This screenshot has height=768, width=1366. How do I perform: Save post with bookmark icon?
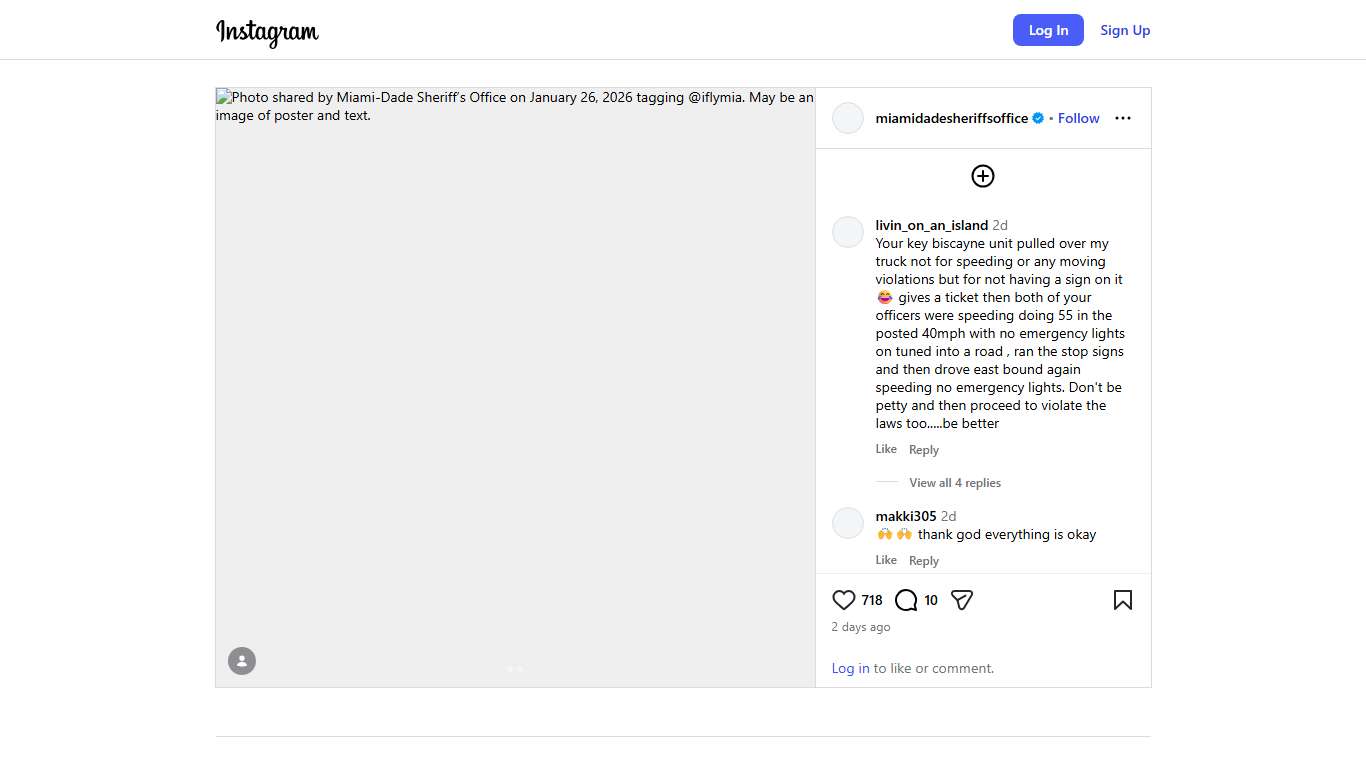point(1123,600)
